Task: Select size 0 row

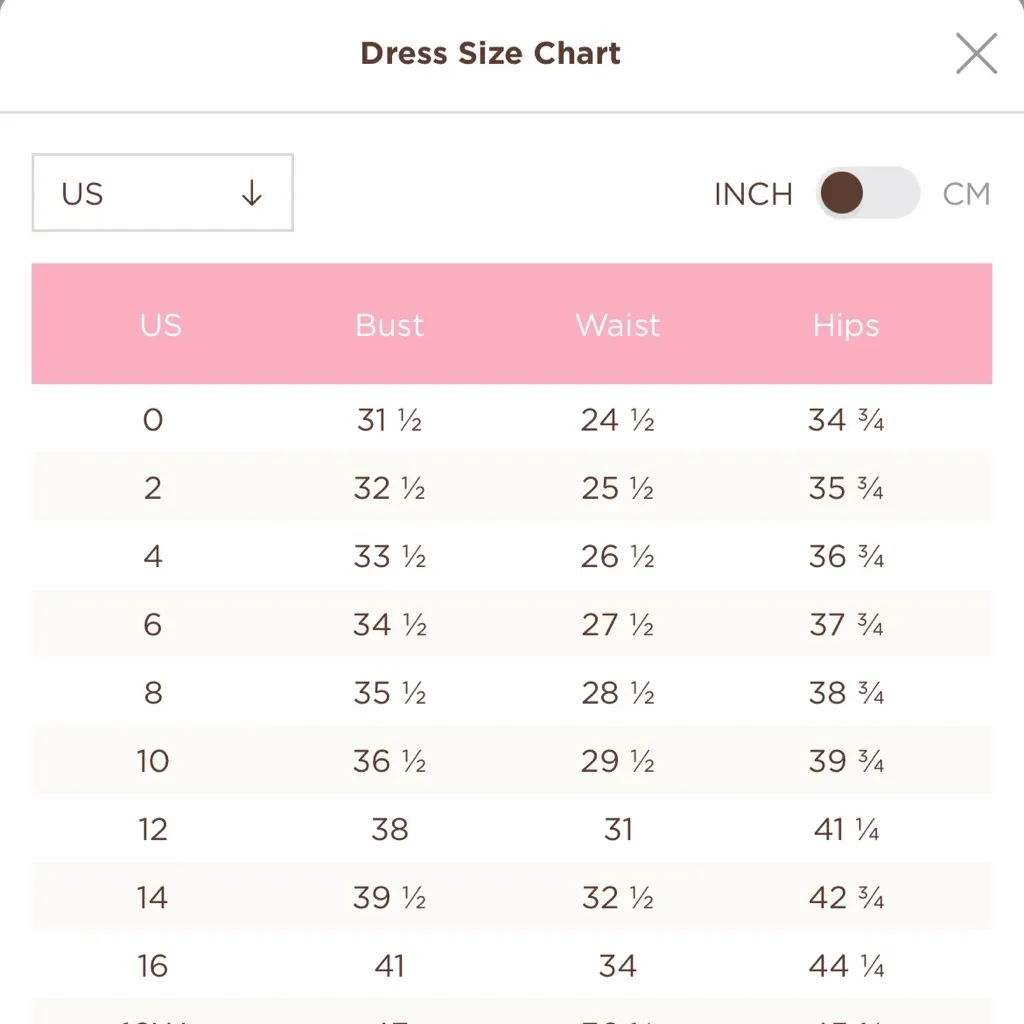Action: (152, 420)
